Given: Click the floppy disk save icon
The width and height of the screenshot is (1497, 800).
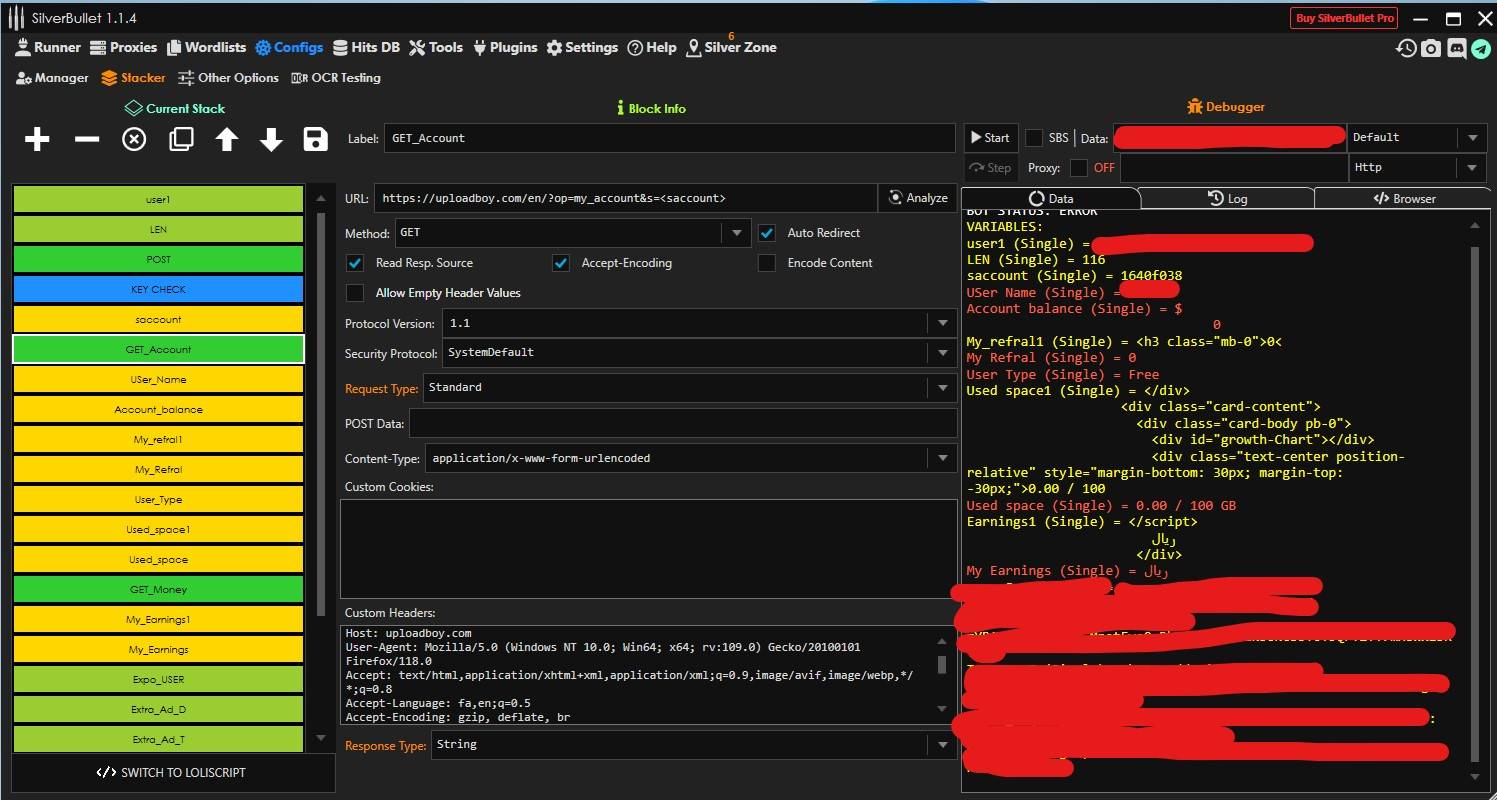Looking at the screenshot, I should coord(316,139).
